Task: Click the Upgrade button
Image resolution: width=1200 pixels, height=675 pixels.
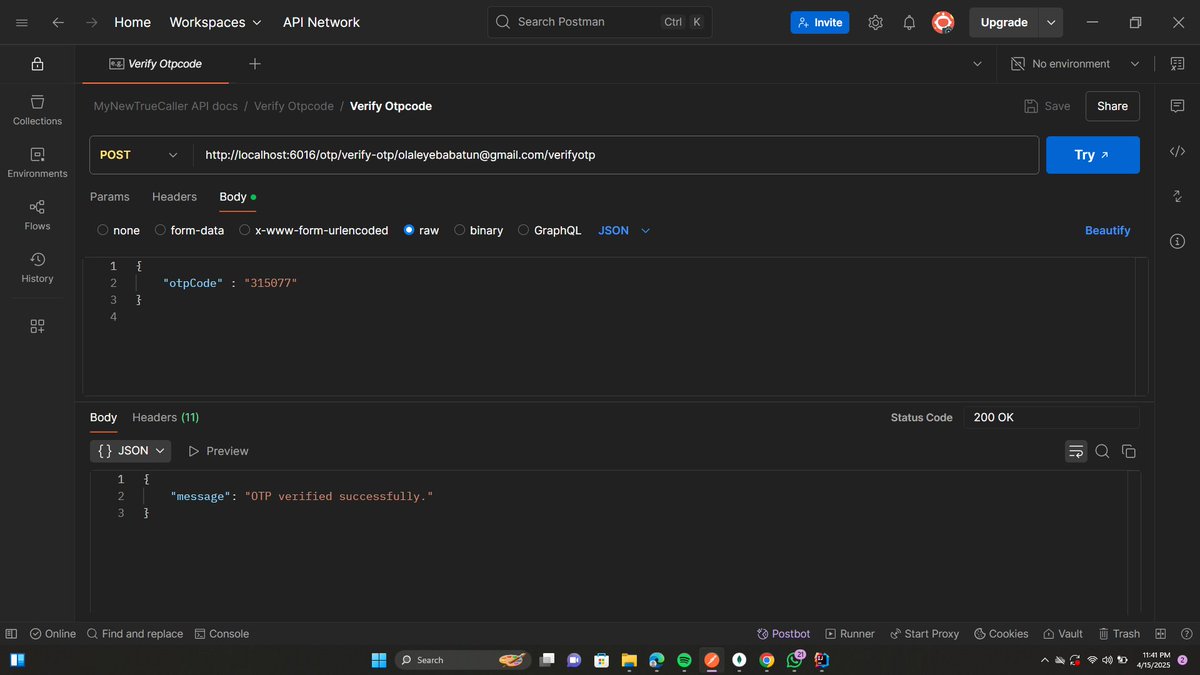Action: (x=1004, y=22)
